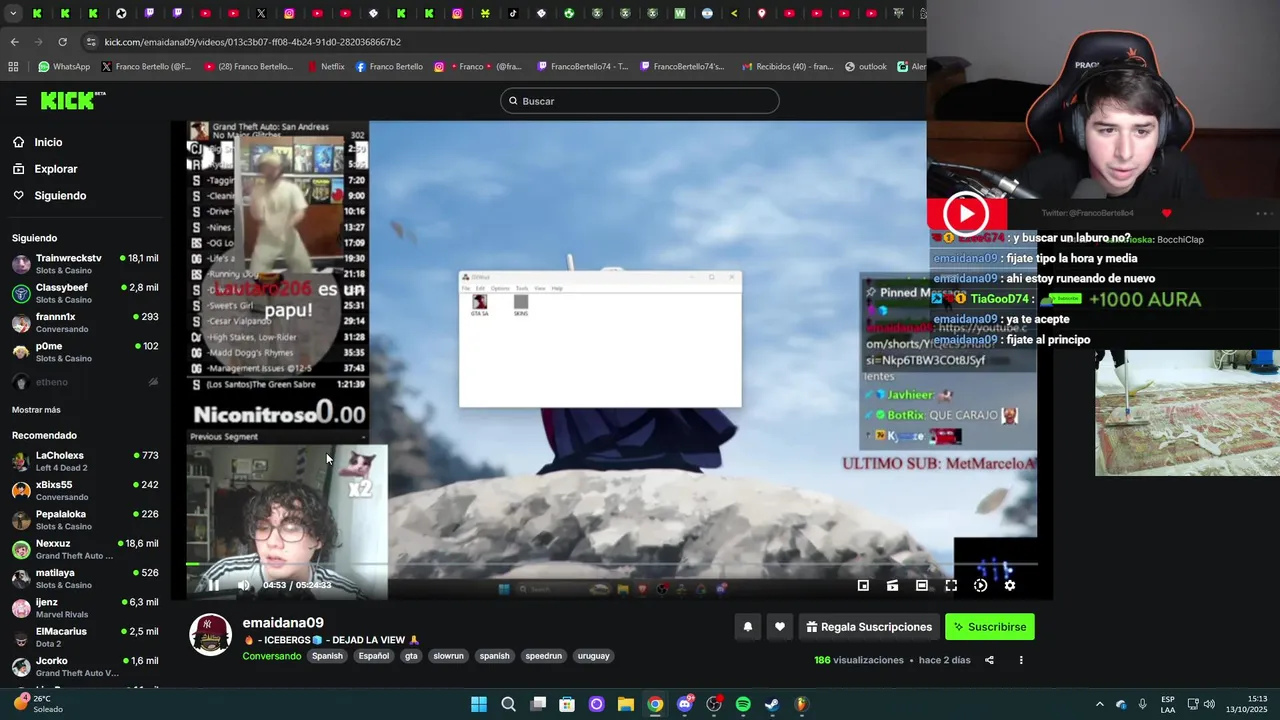Open LaCholexs recommended channel

coord(85,461)
